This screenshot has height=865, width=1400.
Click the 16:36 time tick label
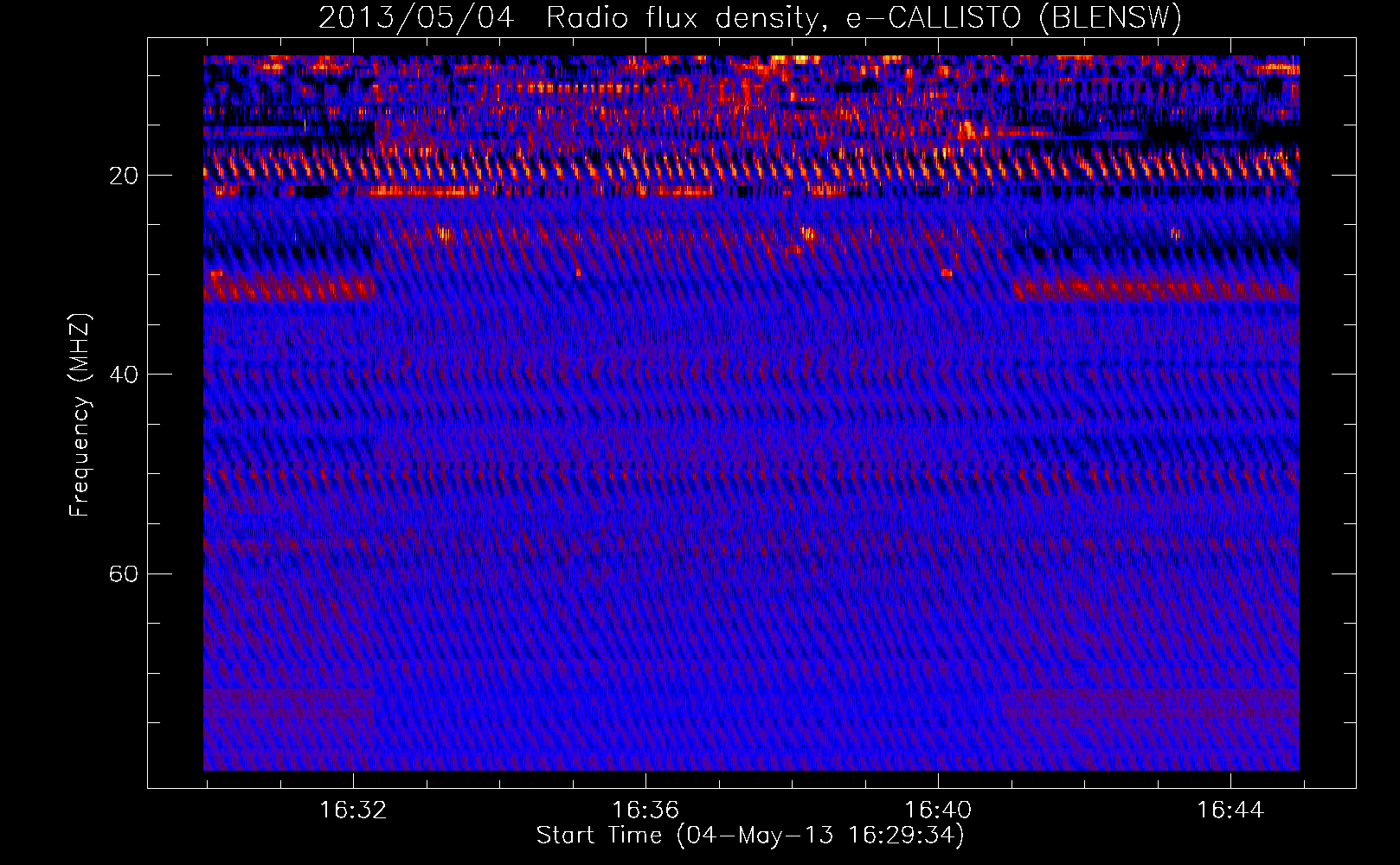pos(645,811)
